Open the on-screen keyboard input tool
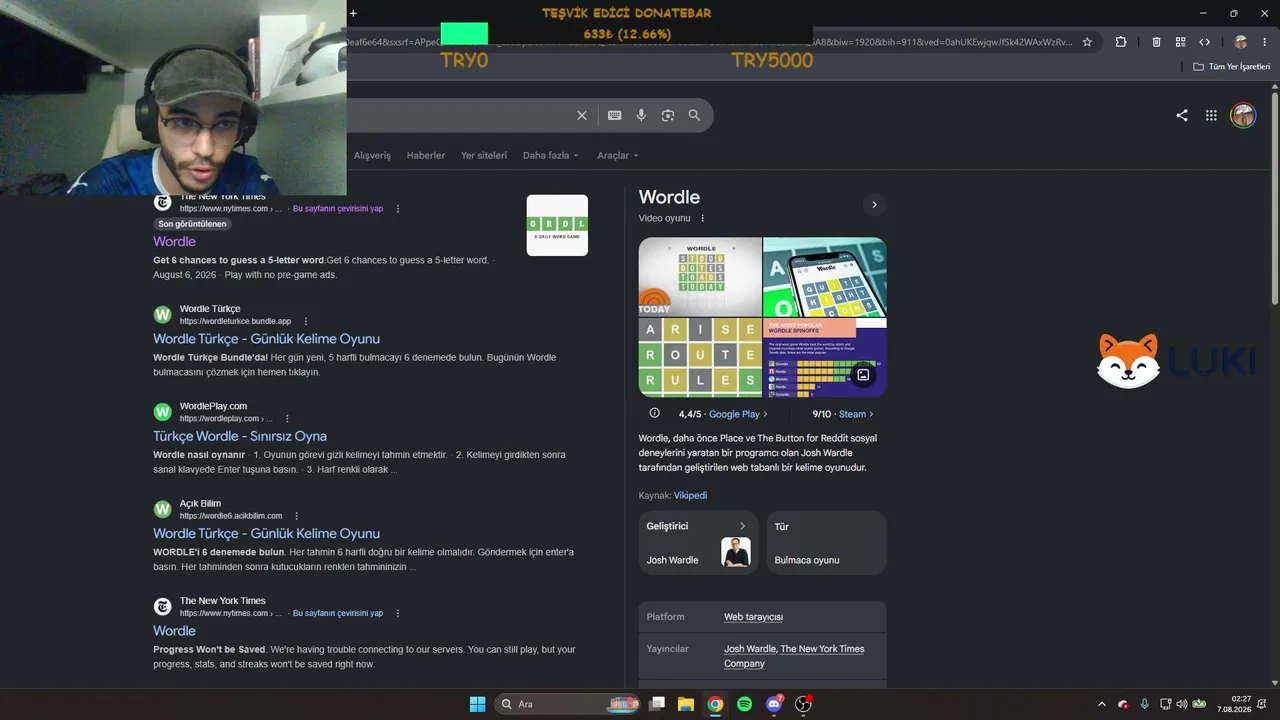Viewport: 1280px width, 720px height. pos(615,115)
